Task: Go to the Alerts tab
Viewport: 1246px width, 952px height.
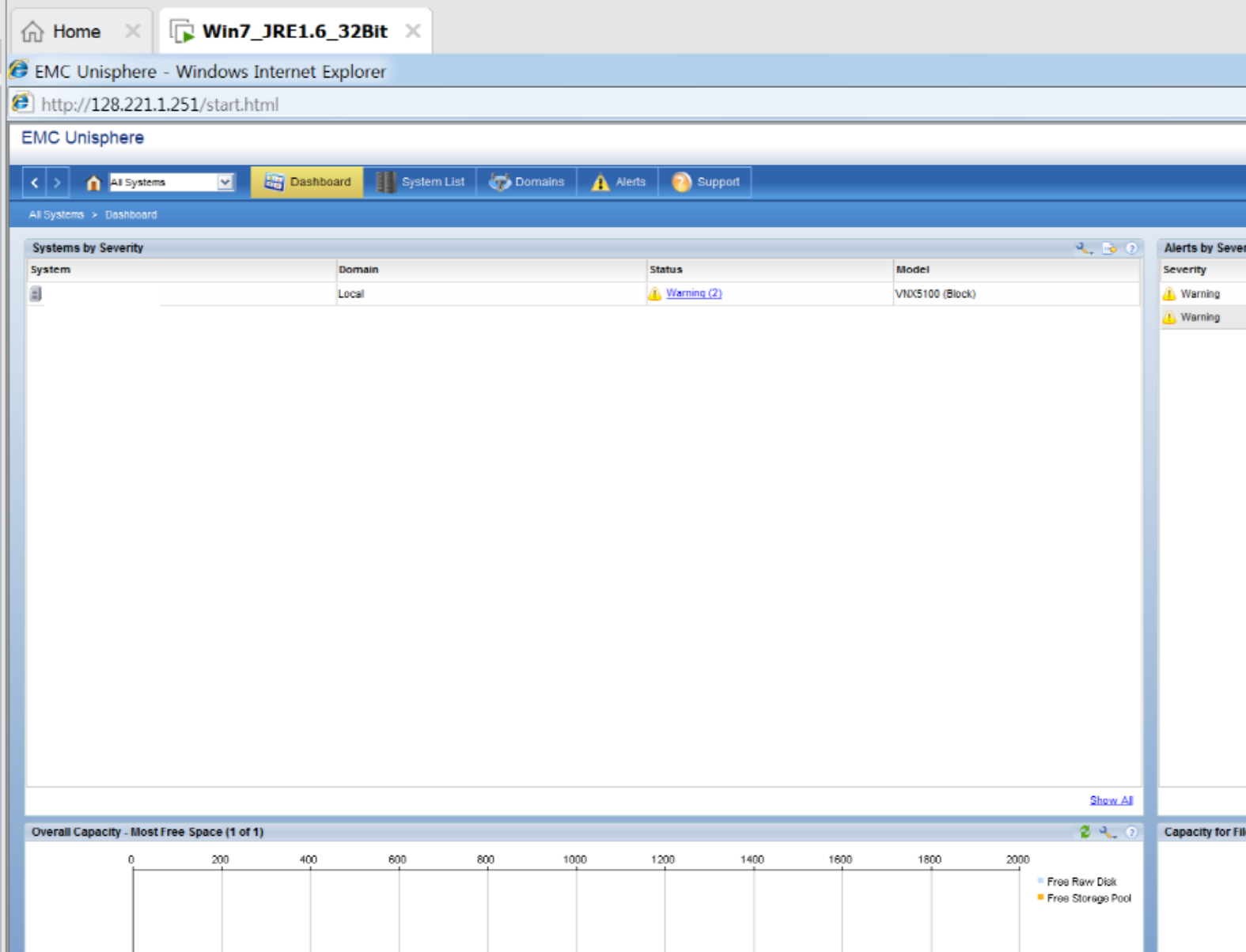Action: point(618,182)
